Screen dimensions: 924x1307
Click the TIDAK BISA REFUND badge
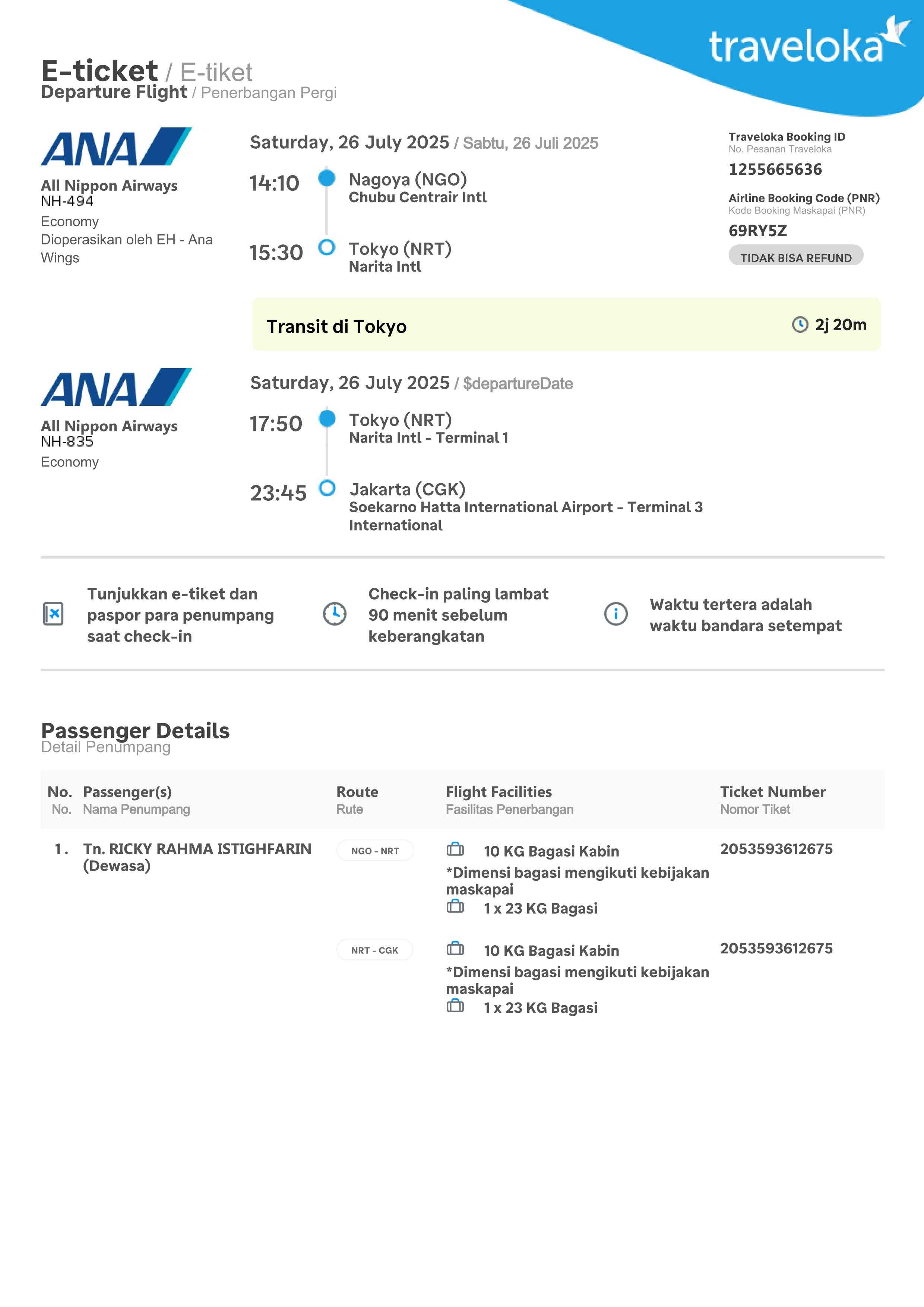(795, 257)
